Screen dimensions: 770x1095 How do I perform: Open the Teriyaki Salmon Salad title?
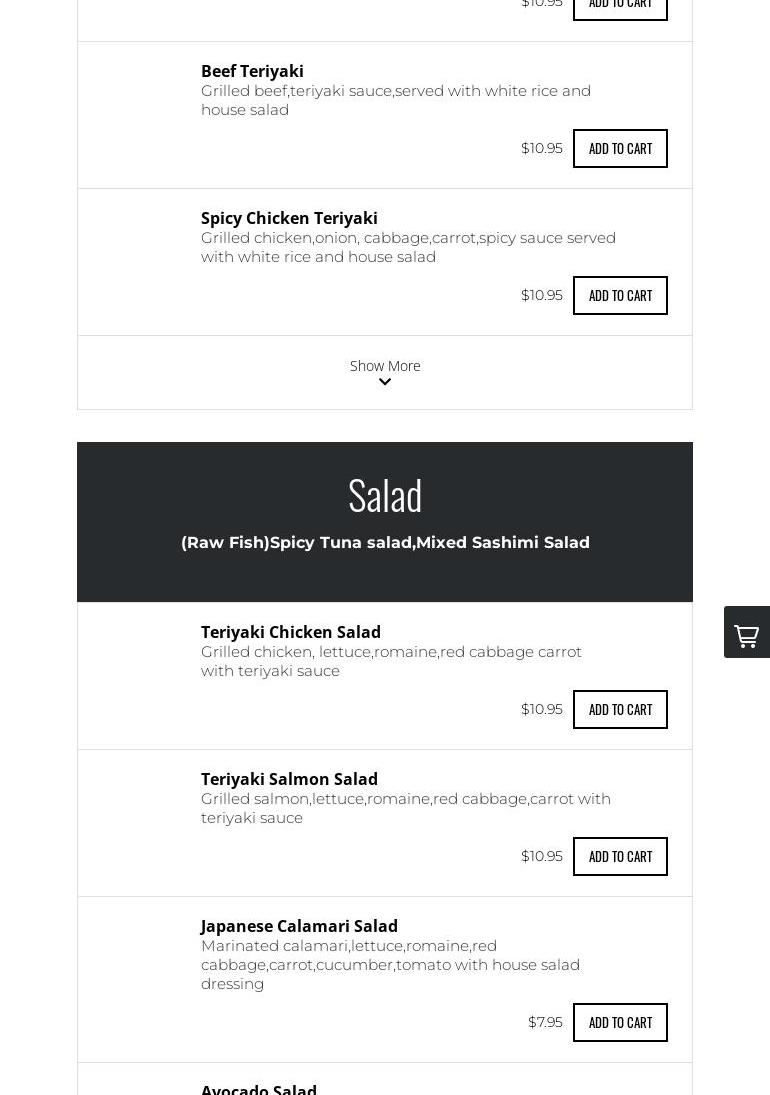[289, 779]
